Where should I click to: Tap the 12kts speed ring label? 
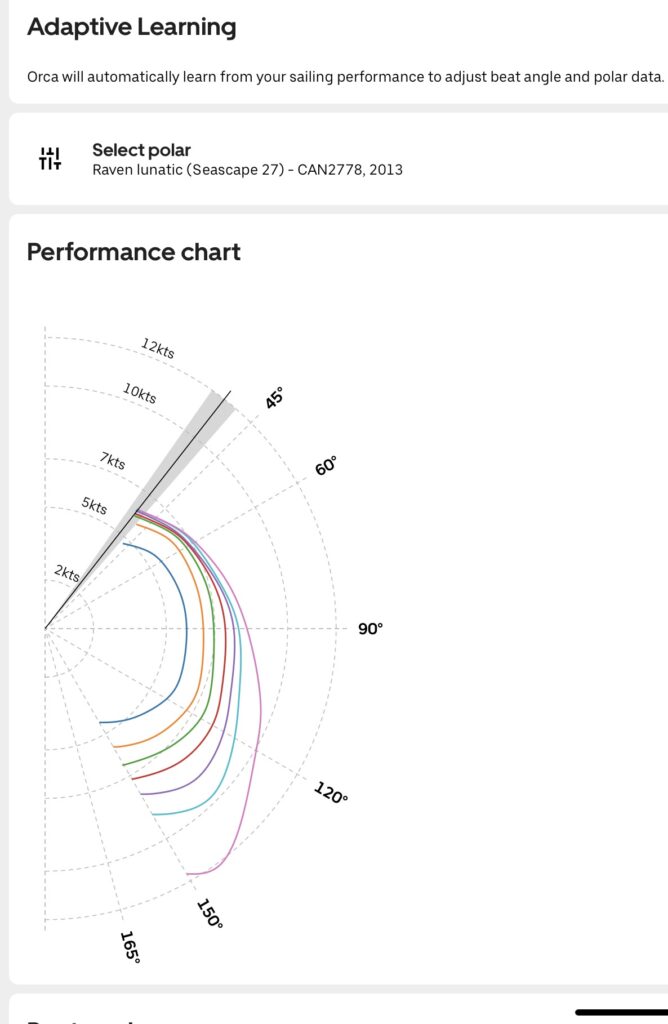[158, 348]
